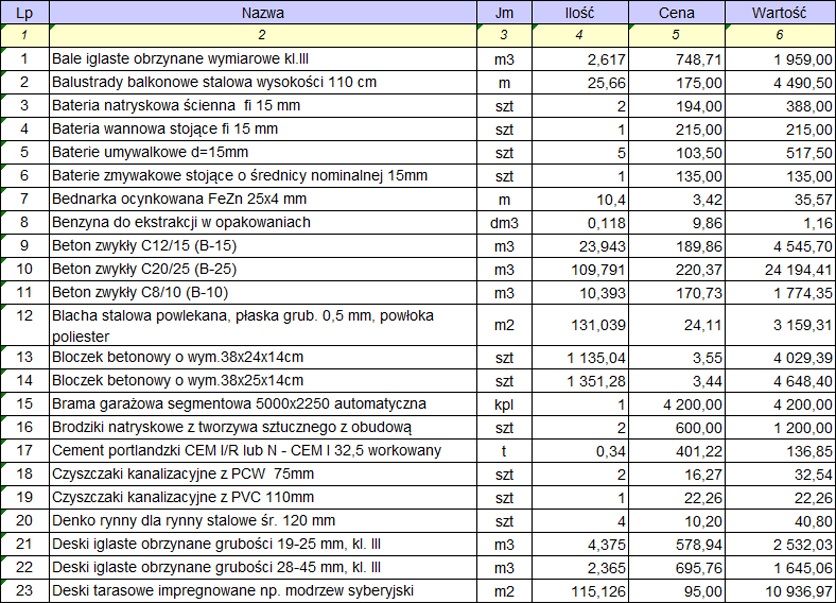This screenshot has height=603, width=836.
Task: Select quantity cell 1 351,28
Action: tap(580, 381)
